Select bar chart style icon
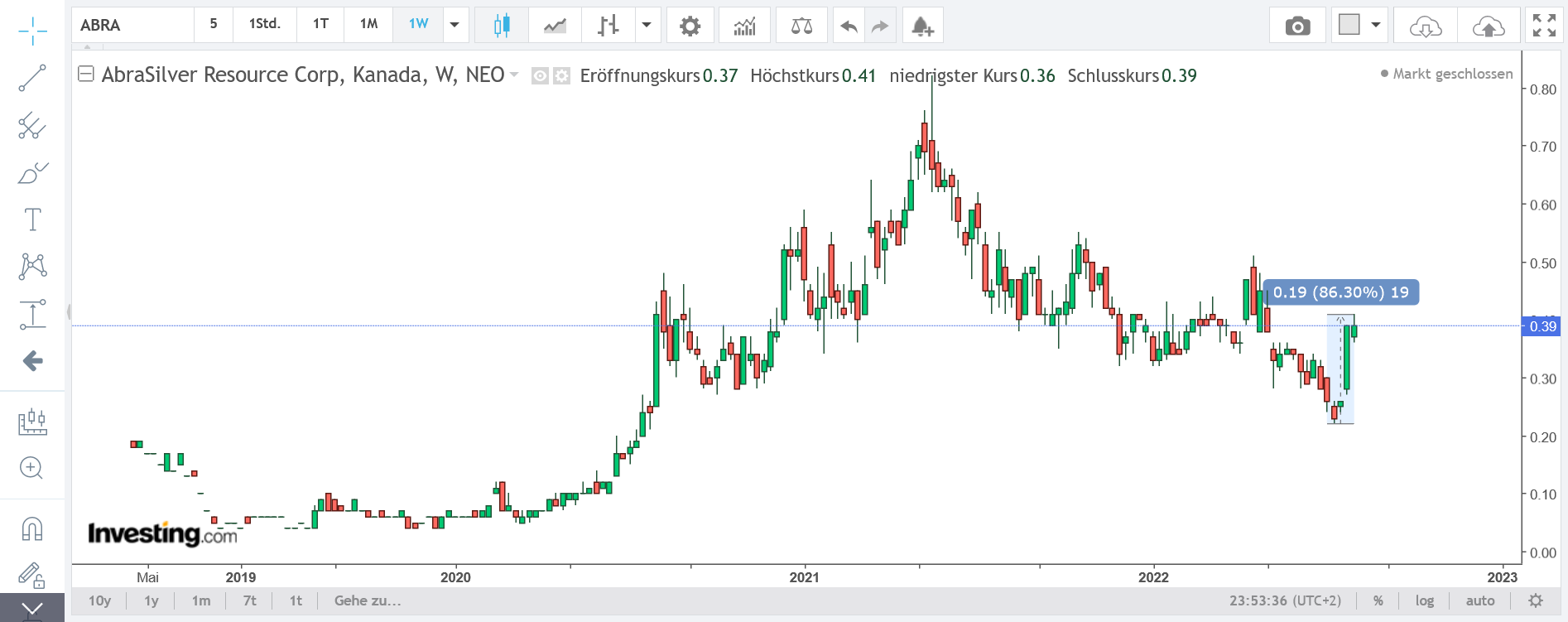 pos(608,26)
